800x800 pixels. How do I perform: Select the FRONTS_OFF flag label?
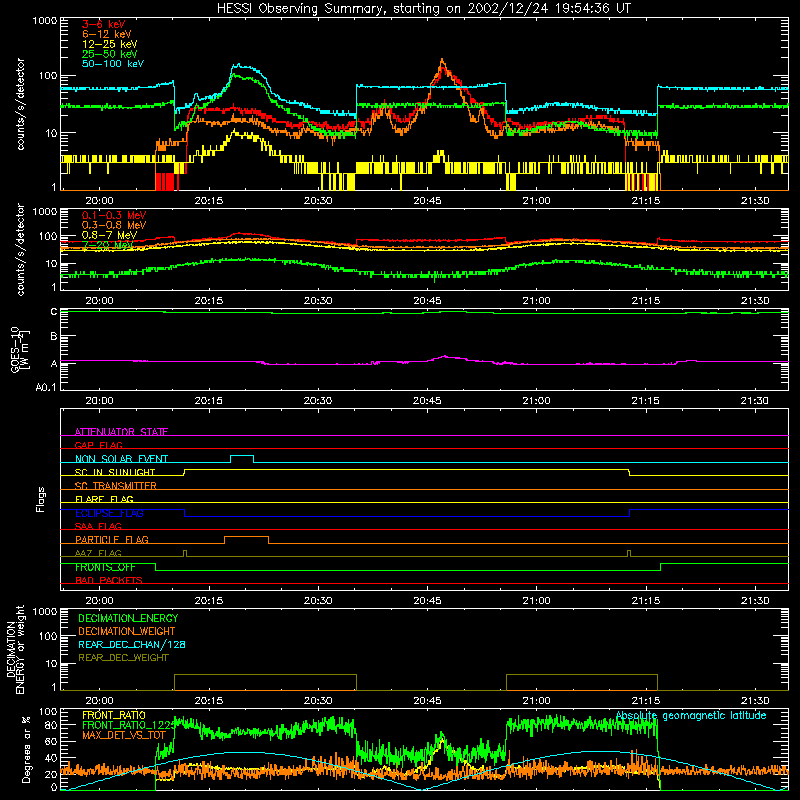click(105, 567)
